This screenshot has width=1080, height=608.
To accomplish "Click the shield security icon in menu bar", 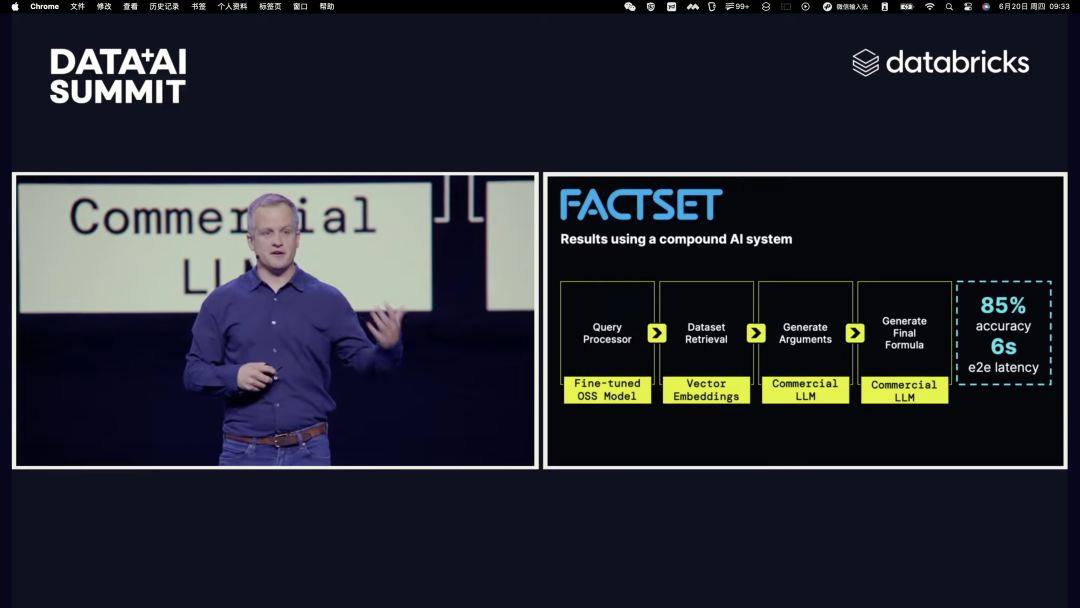I will [651, 6].
